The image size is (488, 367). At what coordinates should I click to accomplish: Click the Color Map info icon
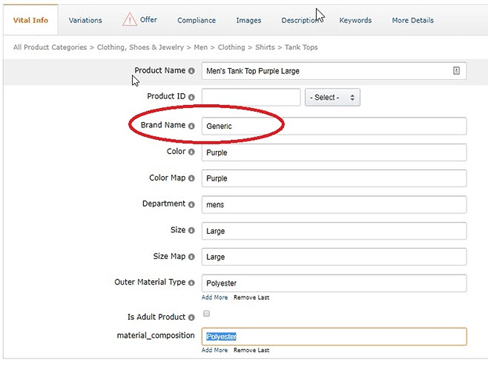pyautogui.click(x=191, y=178)
